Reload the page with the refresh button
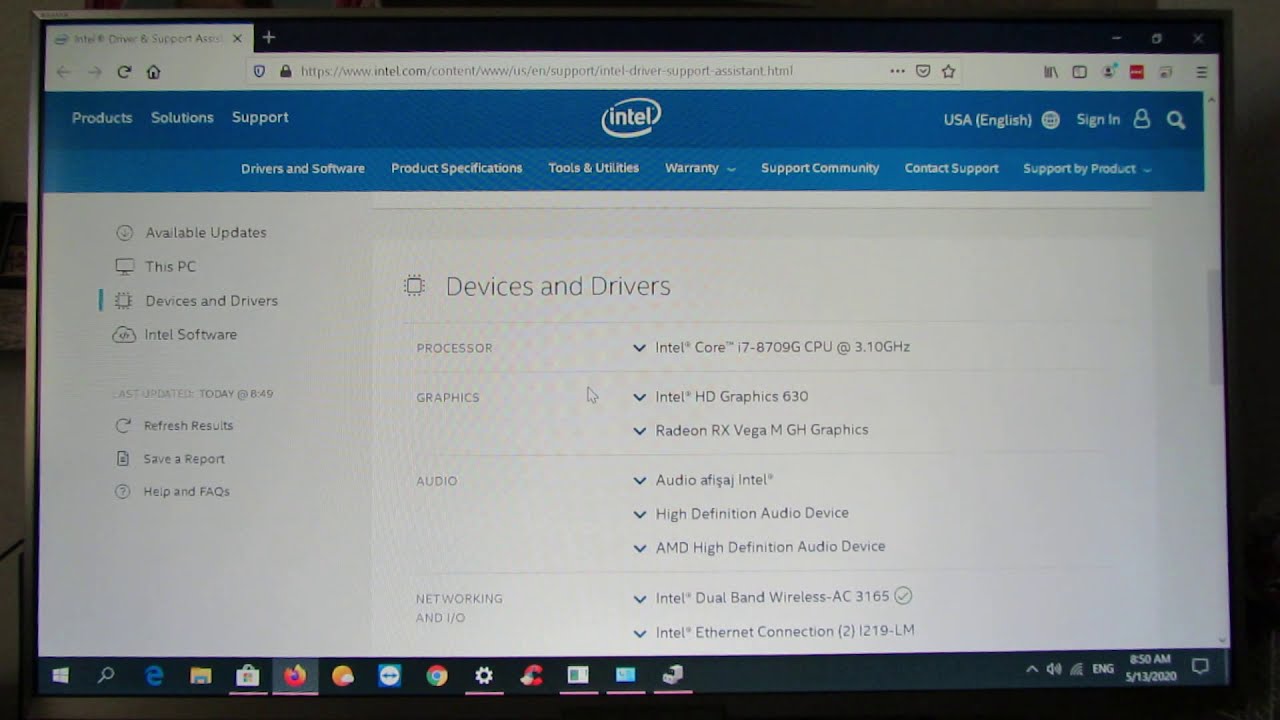Image resolution: width=1280 pixels, height=720 pixels. click(124, 72)
